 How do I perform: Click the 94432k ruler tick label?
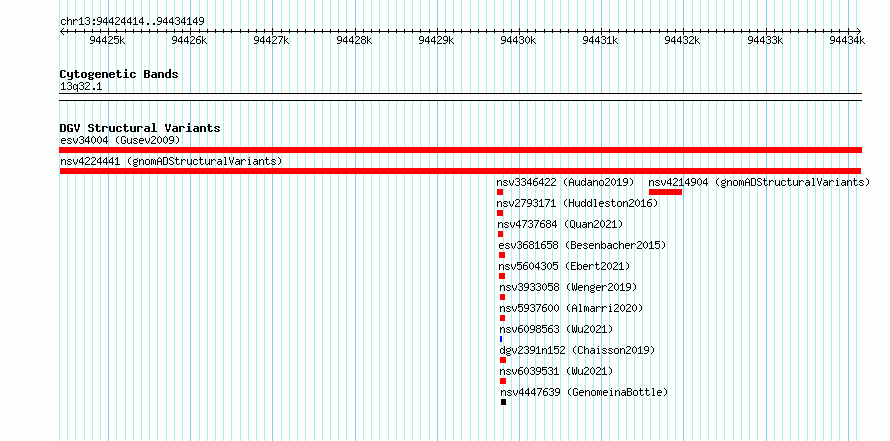(x=683, y=40)
